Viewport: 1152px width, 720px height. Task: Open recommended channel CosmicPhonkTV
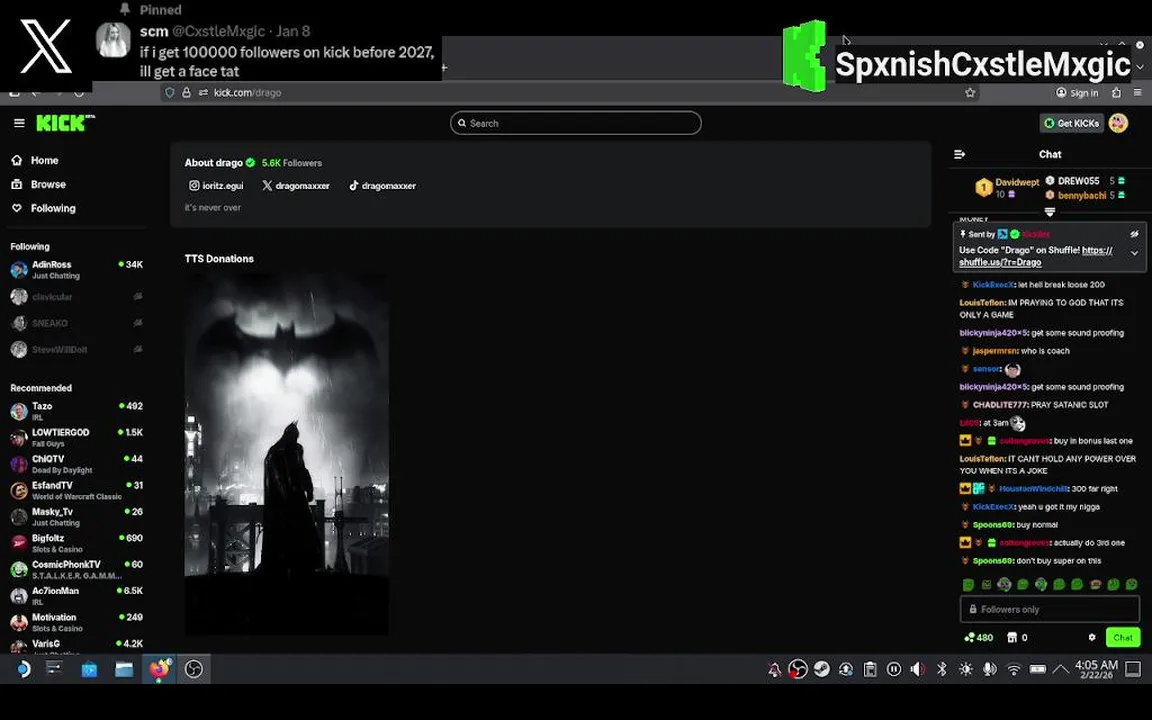(76, 569)
